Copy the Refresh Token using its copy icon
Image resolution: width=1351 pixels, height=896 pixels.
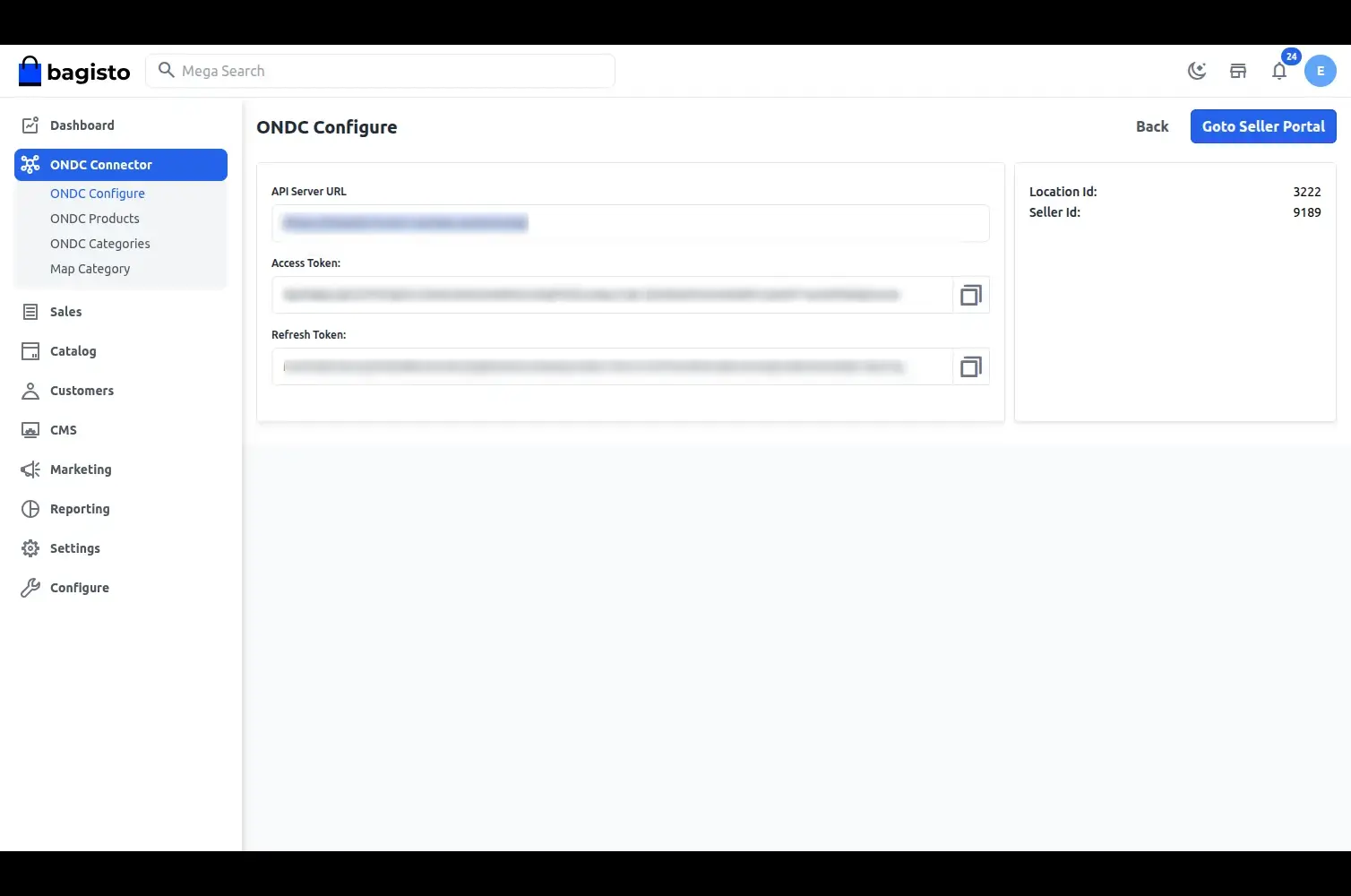[x=970, y=366]
